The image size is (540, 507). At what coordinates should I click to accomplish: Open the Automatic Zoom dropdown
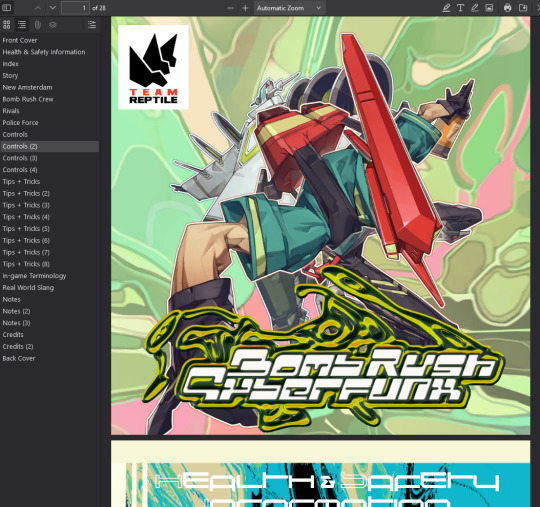coord(289,8)
